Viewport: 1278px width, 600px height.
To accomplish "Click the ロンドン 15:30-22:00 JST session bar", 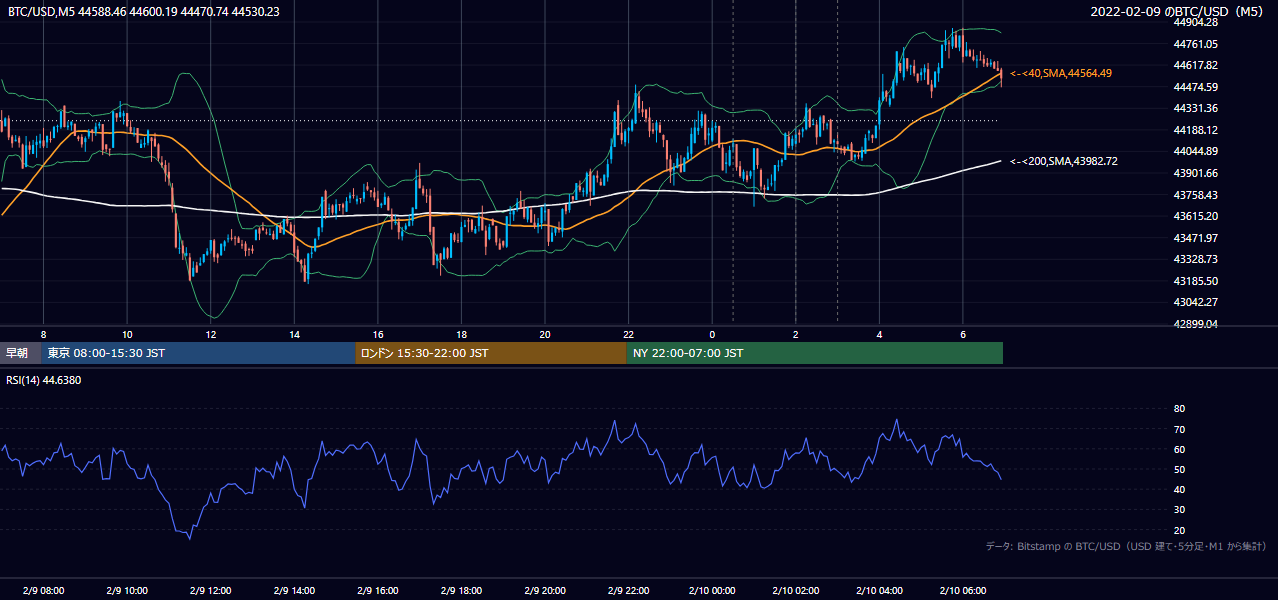I will coord(491,353).
